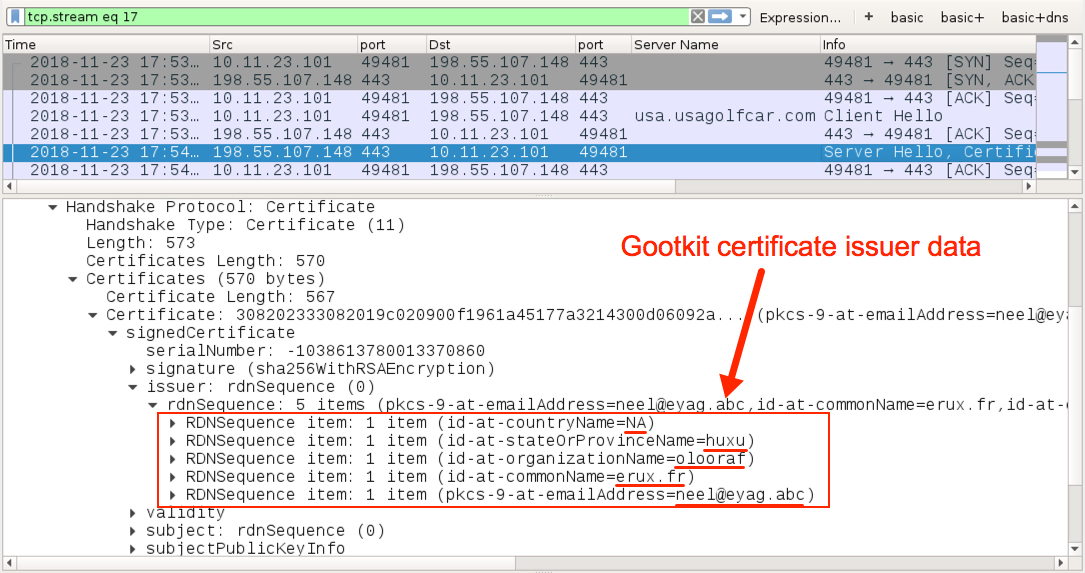Select Certificate Length: 567 line
Viewport: 1085px width, 573px height.
point(221,297)
